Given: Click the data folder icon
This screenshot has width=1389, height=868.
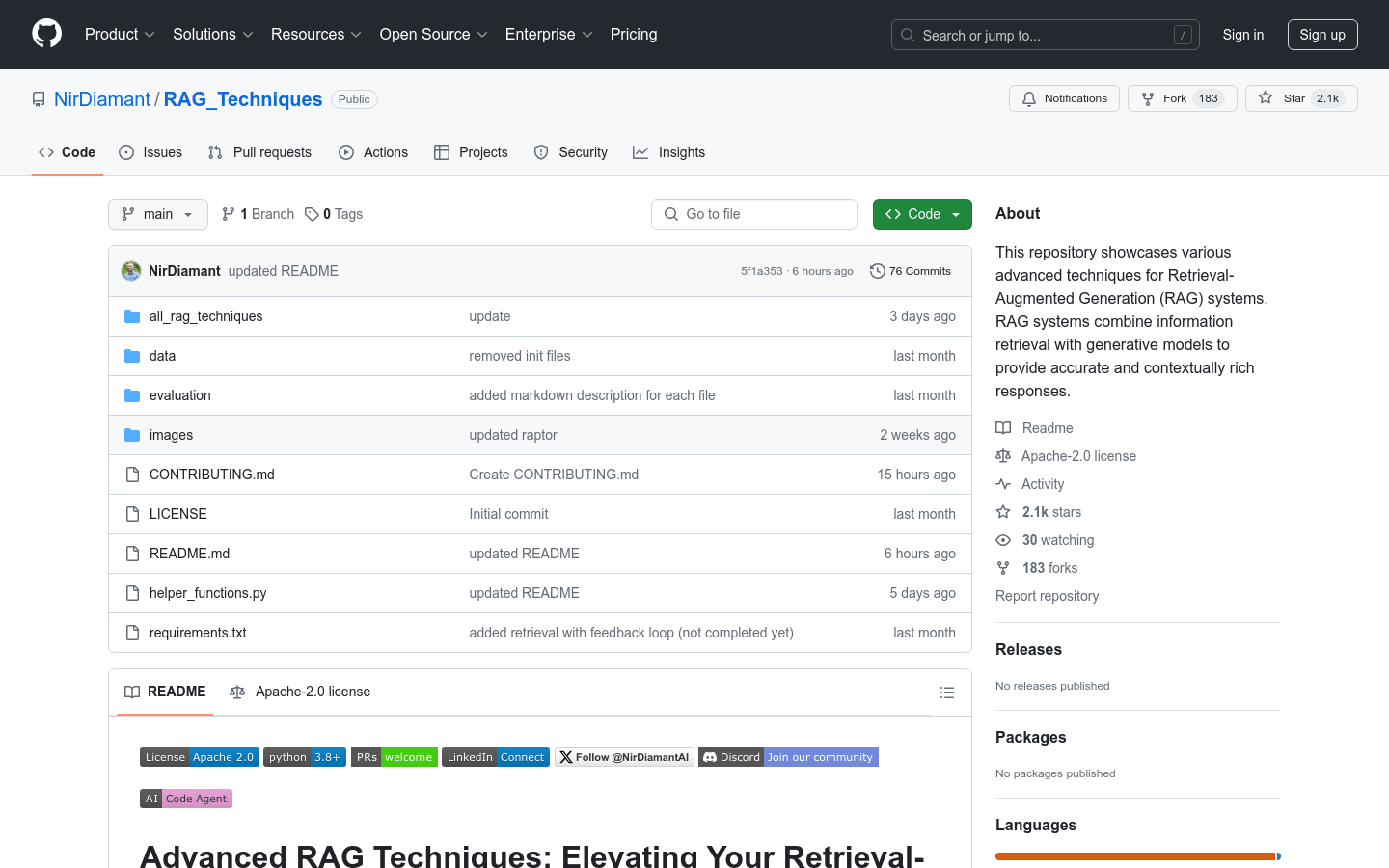Looking at the screenshot, I should click(x=132, y=356).
